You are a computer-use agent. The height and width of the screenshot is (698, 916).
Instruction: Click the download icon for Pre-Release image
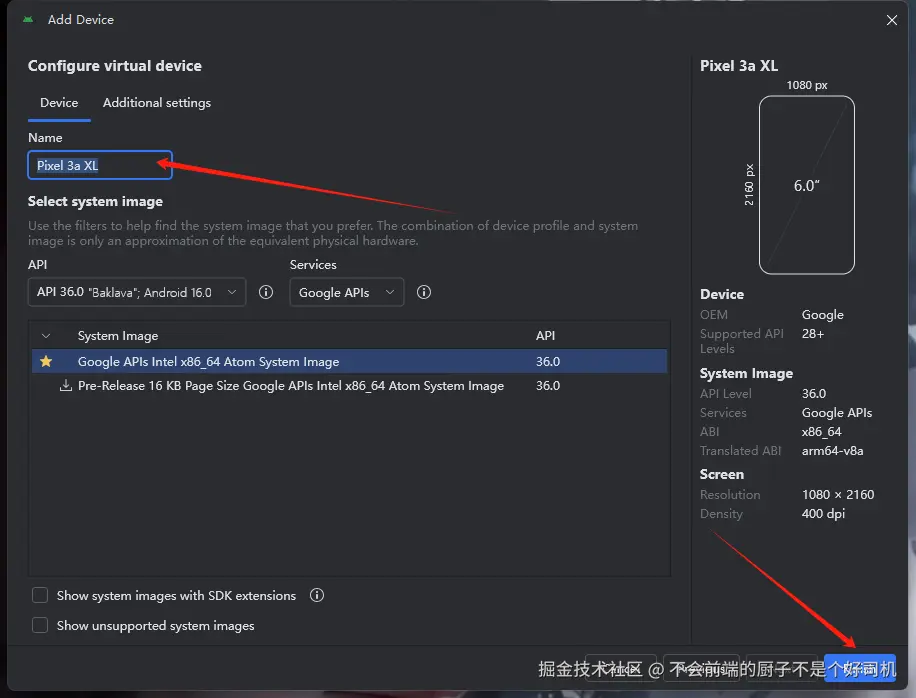tap(66, 385)
